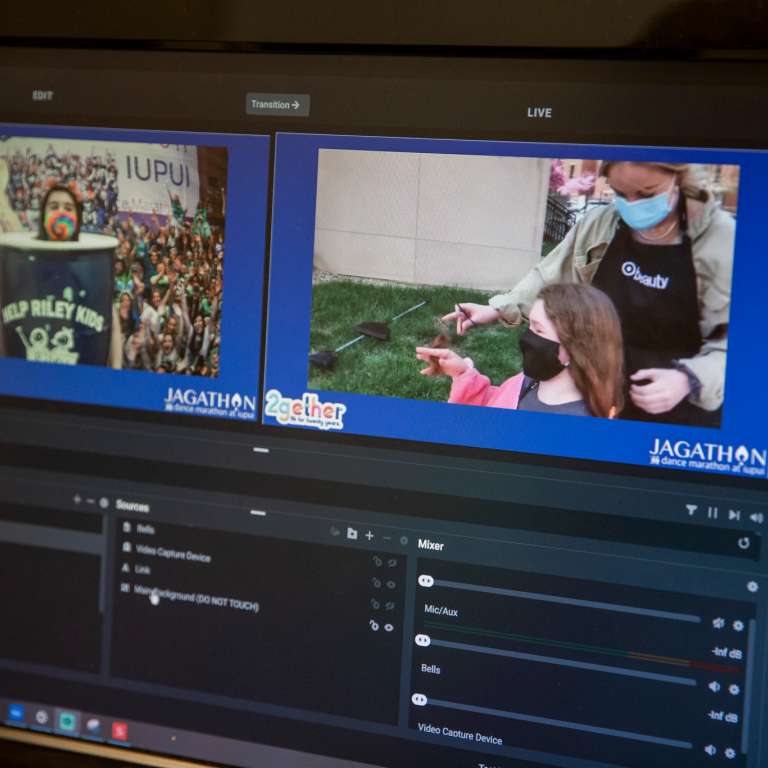Image resolution: width=768 pixels, height=768 pixels.
Task: Open the blue taskbar app icon
Action: [16, 713]
